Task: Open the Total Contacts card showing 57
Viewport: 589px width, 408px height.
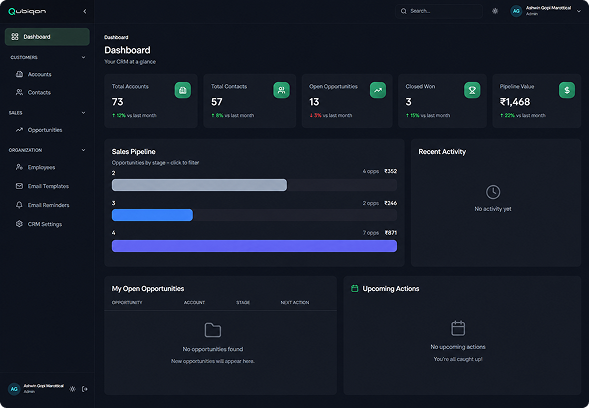Action: [250, 101]
